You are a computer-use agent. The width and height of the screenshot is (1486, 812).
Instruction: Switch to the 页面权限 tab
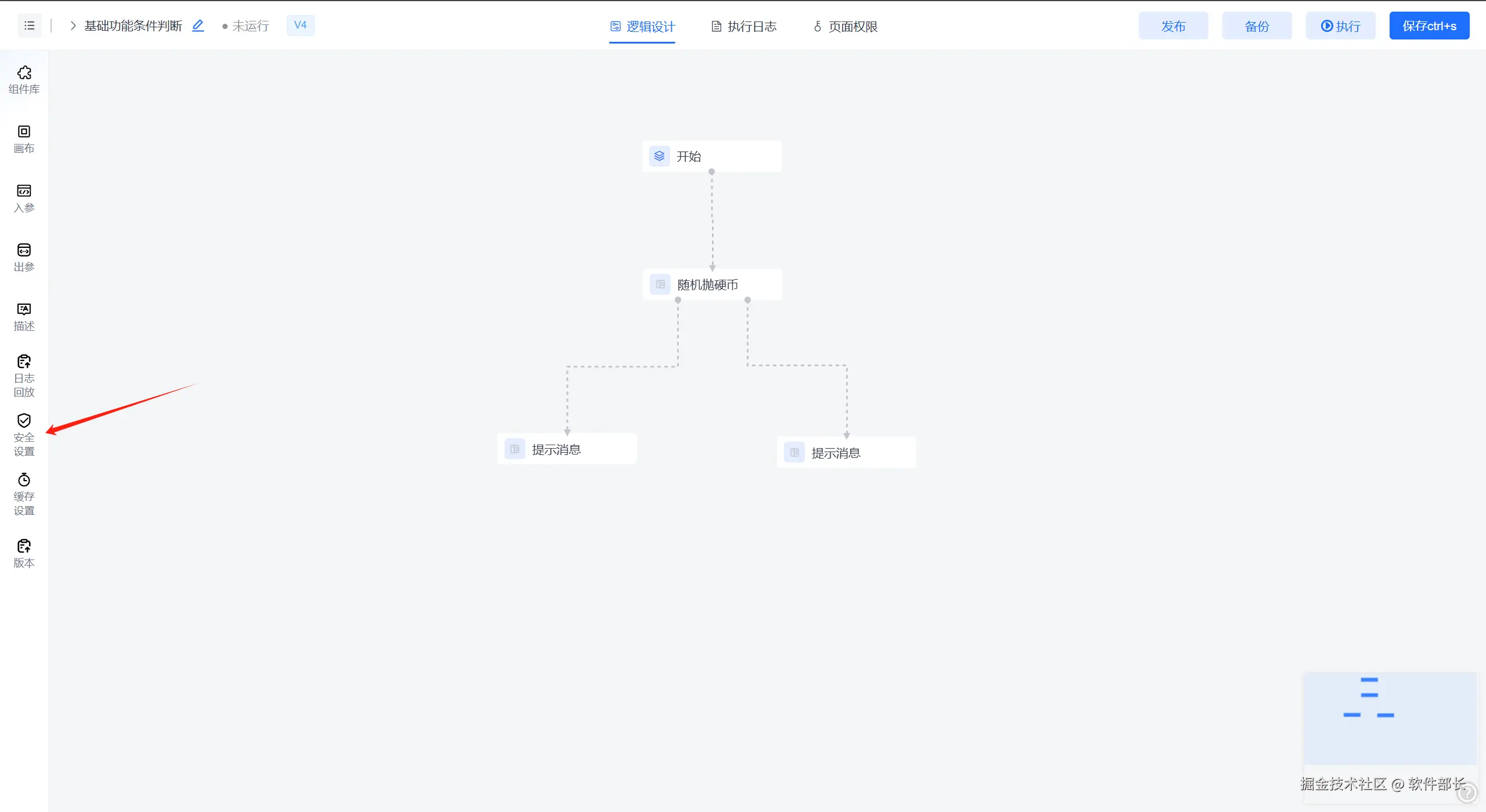coord(845,27)
